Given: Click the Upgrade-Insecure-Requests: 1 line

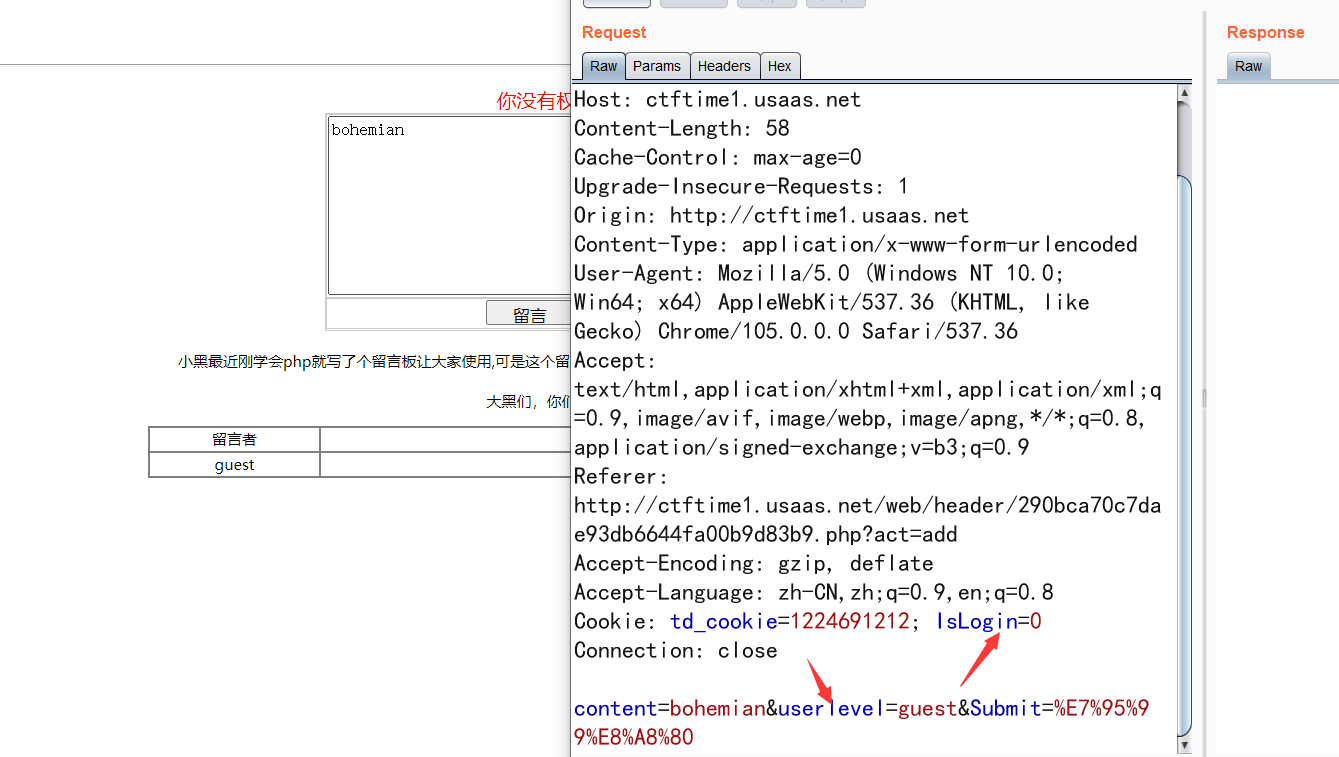Looking at the screenshot, I should (x=741, y=187).
